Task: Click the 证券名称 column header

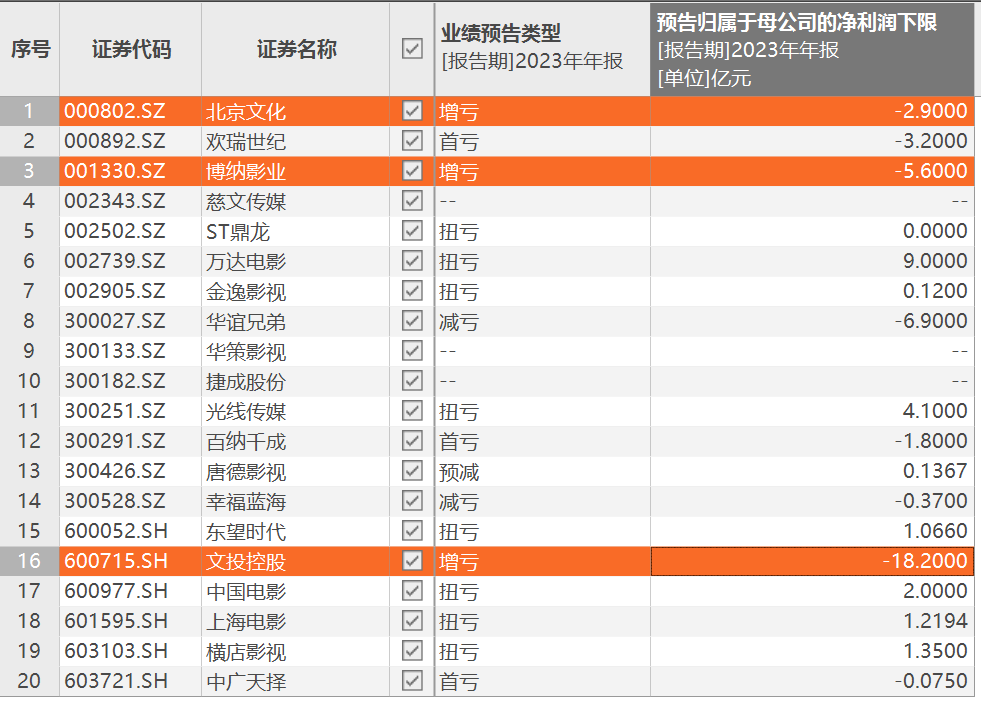Action: [296, 49]
